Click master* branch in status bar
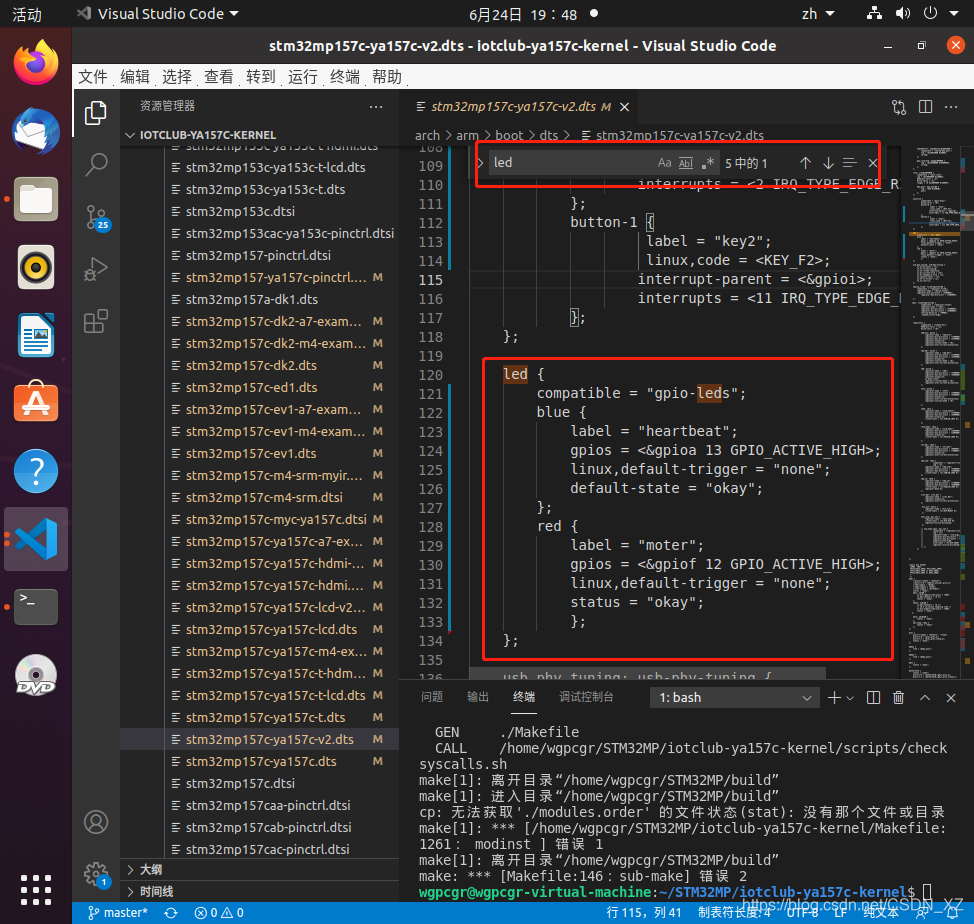 (117, 913)
